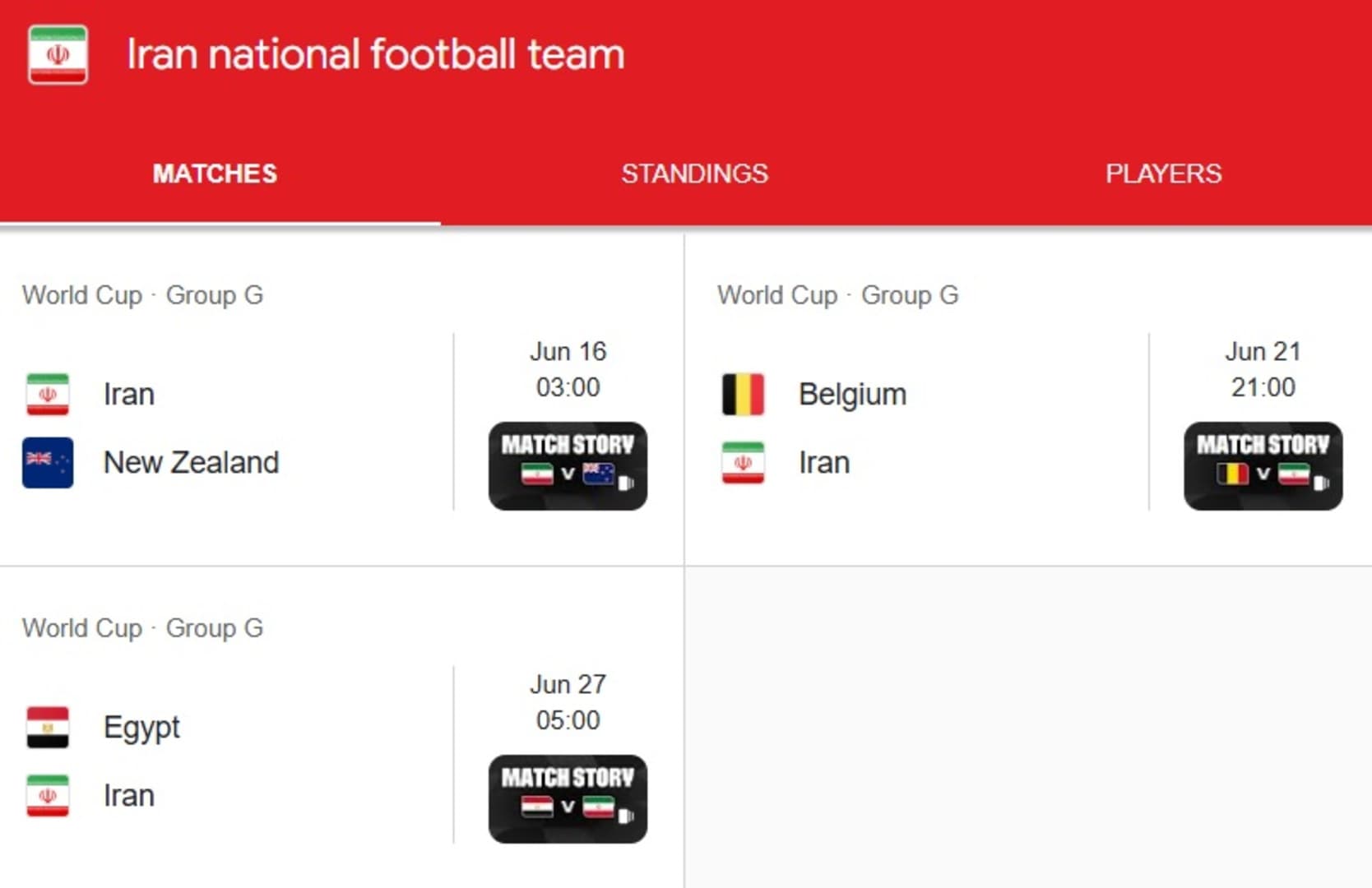1372x888 pixels.
Task: Click Iran flag in Belgium match
Action: [743, 462]
